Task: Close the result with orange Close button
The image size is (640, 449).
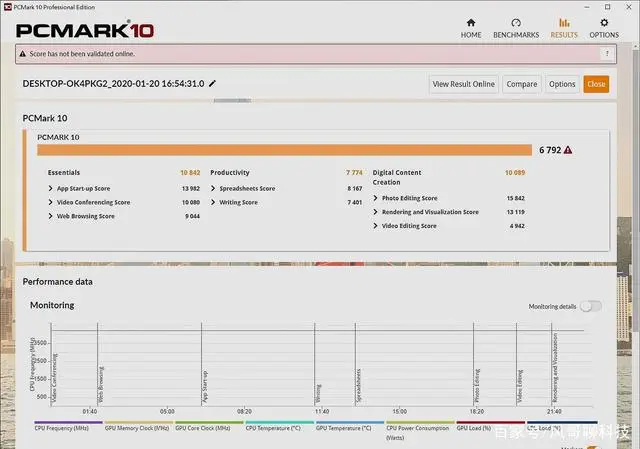Action: [x=596, y=84]
